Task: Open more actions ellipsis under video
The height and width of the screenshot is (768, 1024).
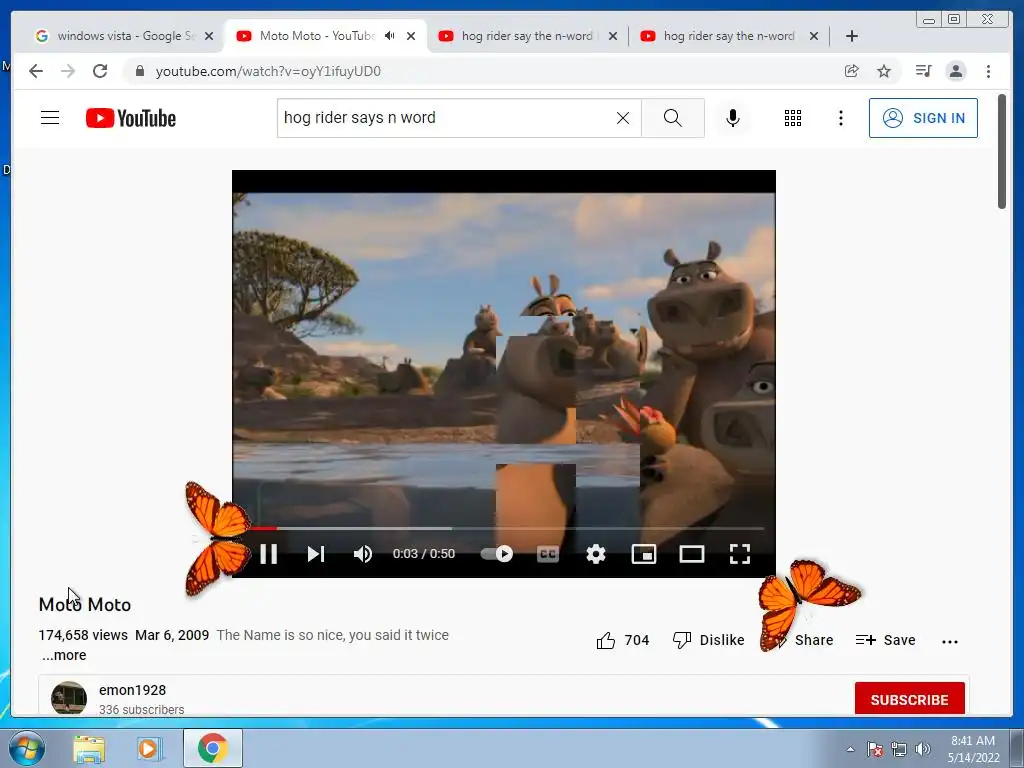Action: pyautogui.click(x=950, y=641)
